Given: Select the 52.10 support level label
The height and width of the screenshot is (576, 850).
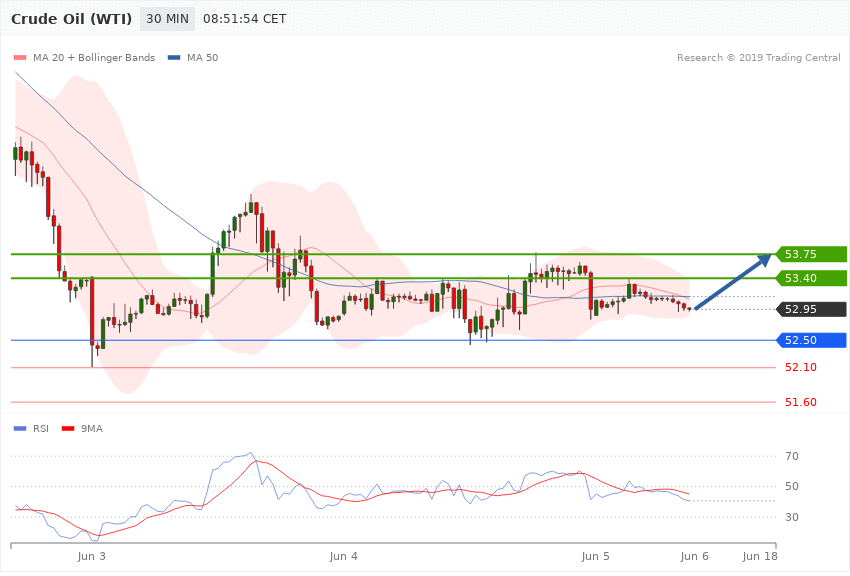Looking at the screenshot, I should pos(801,367).
